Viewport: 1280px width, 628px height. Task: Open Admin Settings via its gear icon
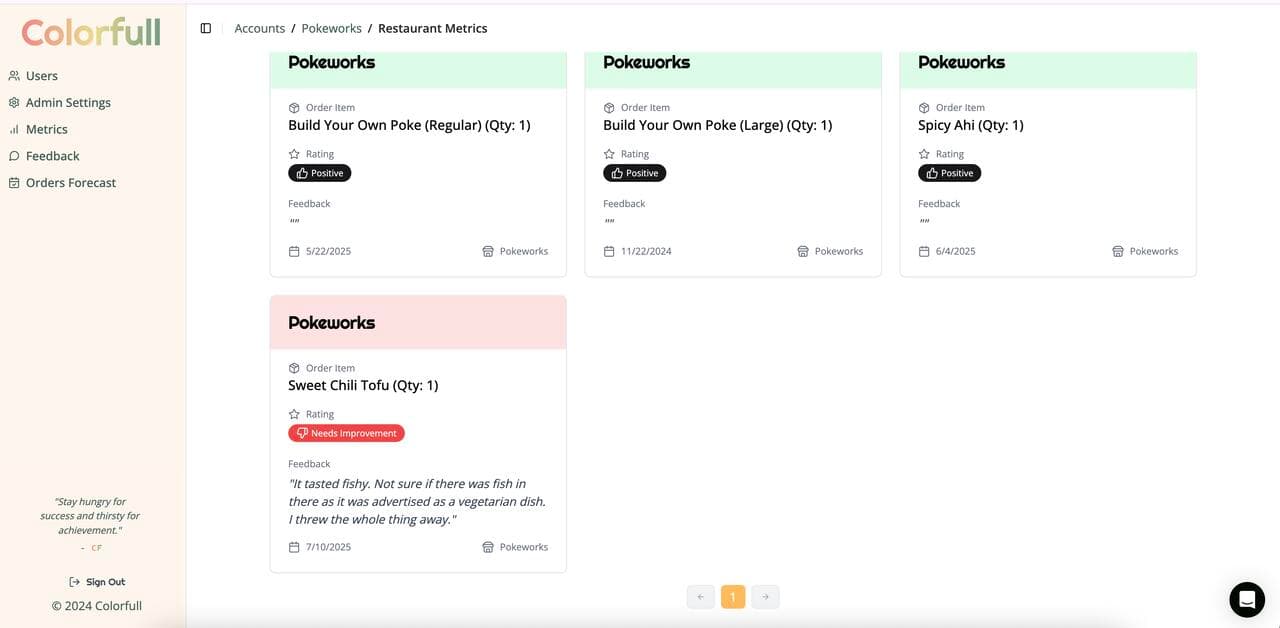pos(13,102)
